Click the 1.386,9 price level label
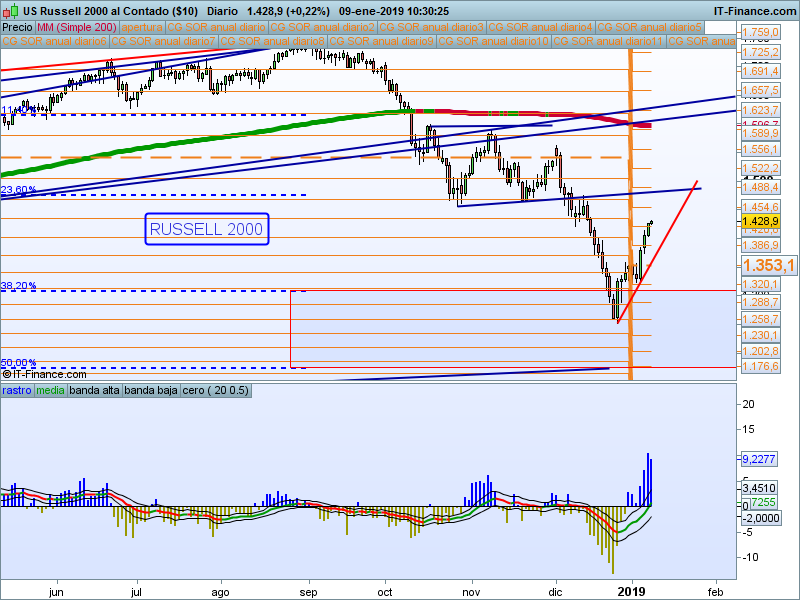 (760, 245)
